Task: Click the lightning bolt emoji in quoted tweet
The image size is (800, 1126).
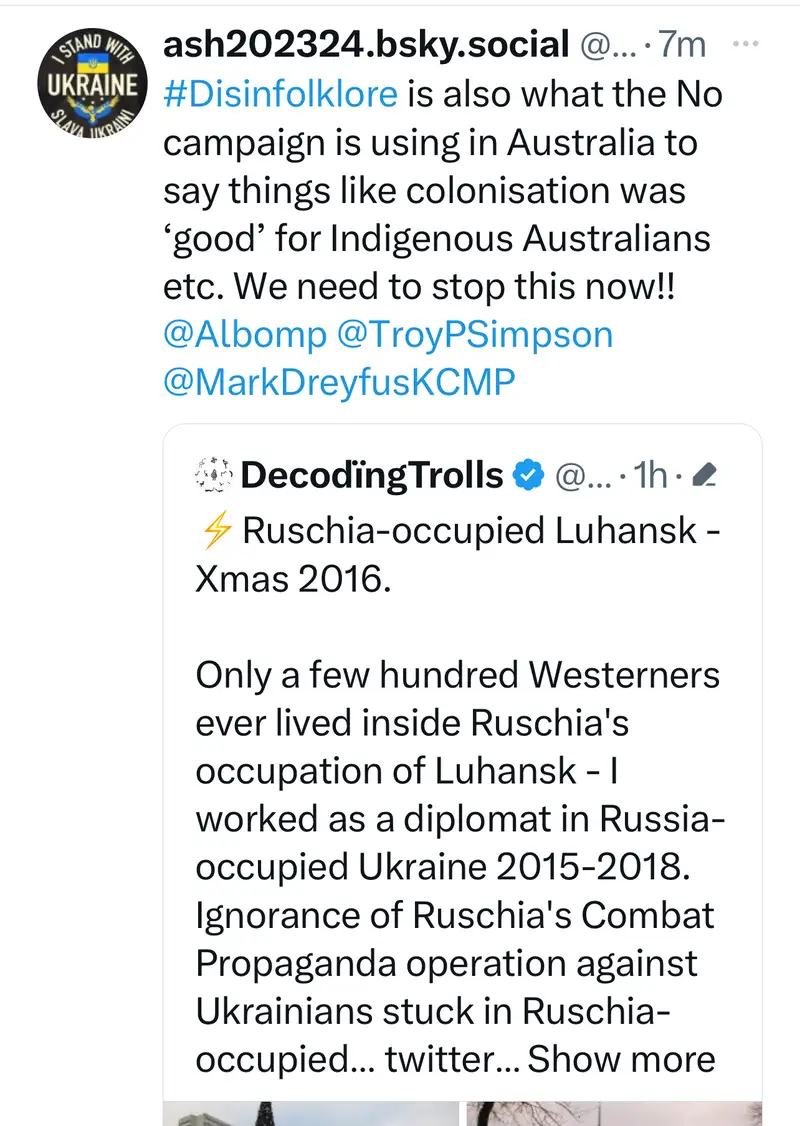Action: 215,531
